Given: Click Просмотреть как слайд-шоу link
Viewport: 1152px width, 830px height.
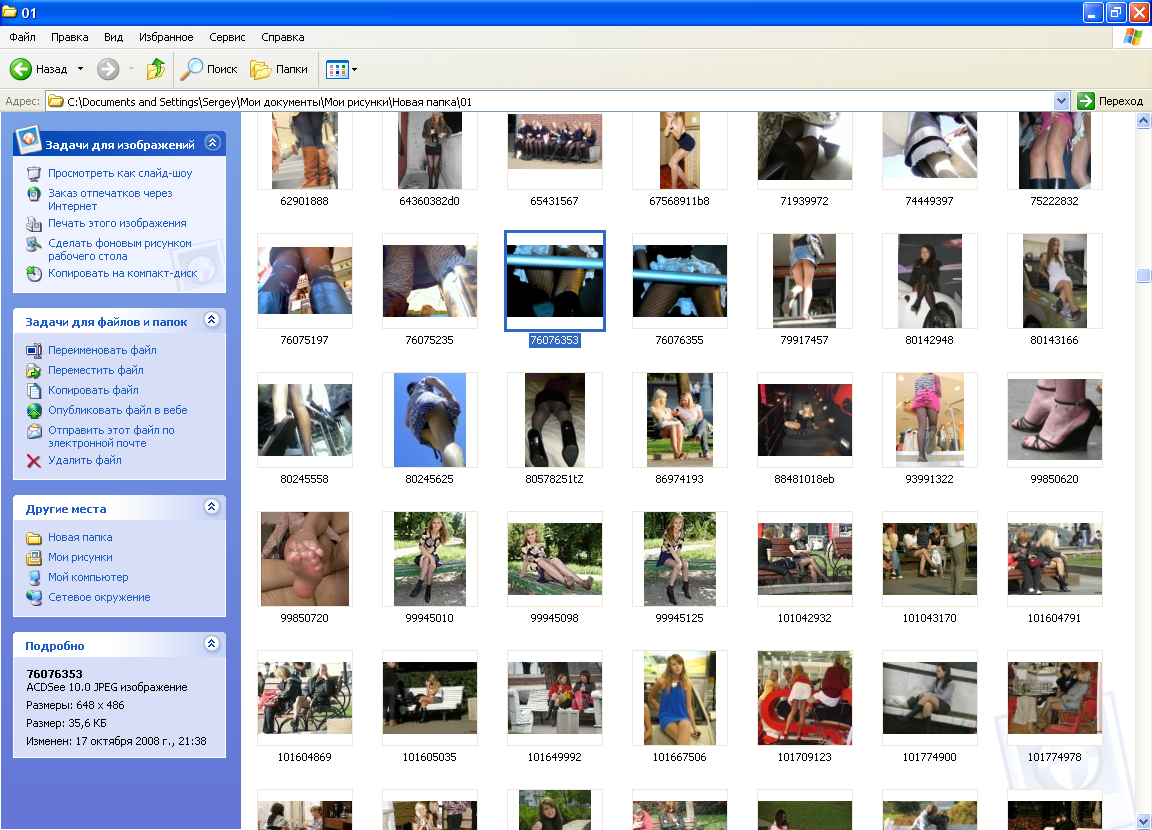Looking at the screenshot, I should click(x=120, y=173).
